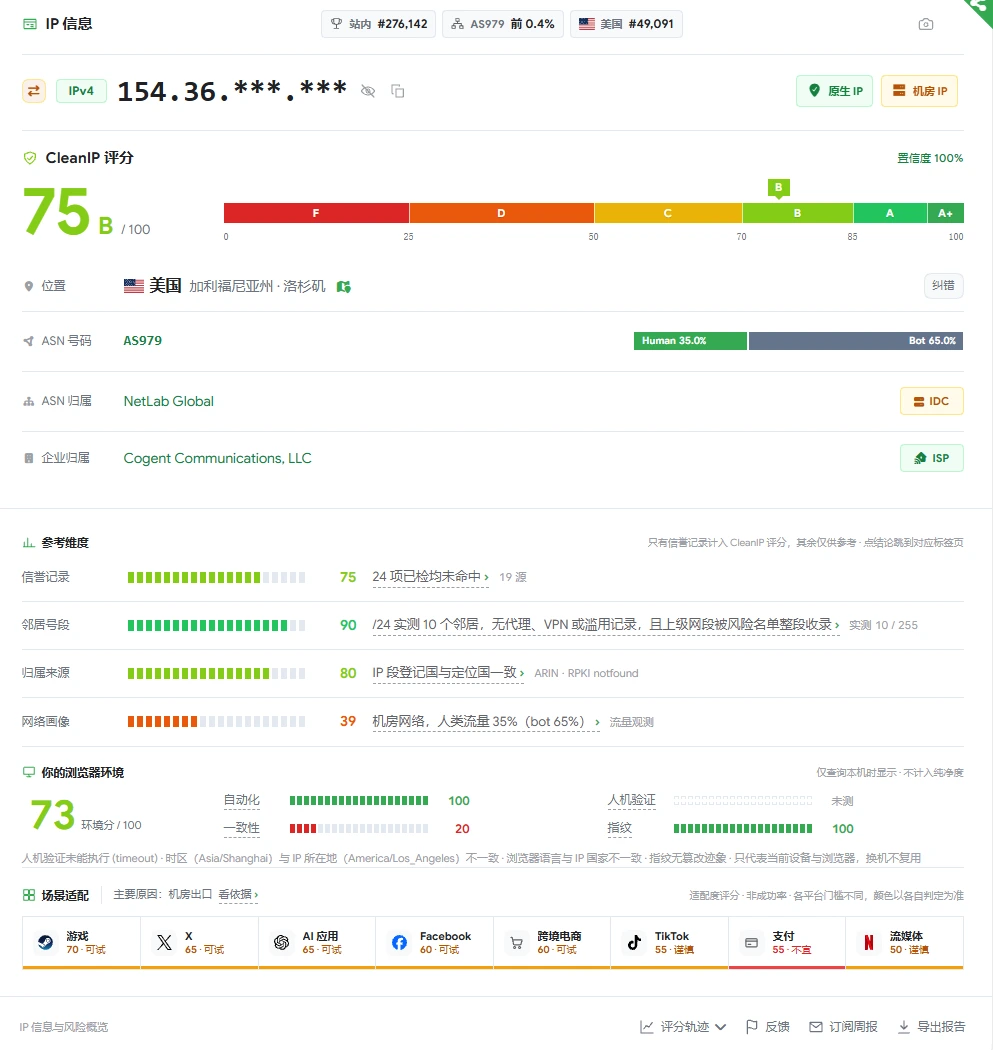Click the 一致性 label
This screenshot has width=993, height=1050.
(242, 828)
